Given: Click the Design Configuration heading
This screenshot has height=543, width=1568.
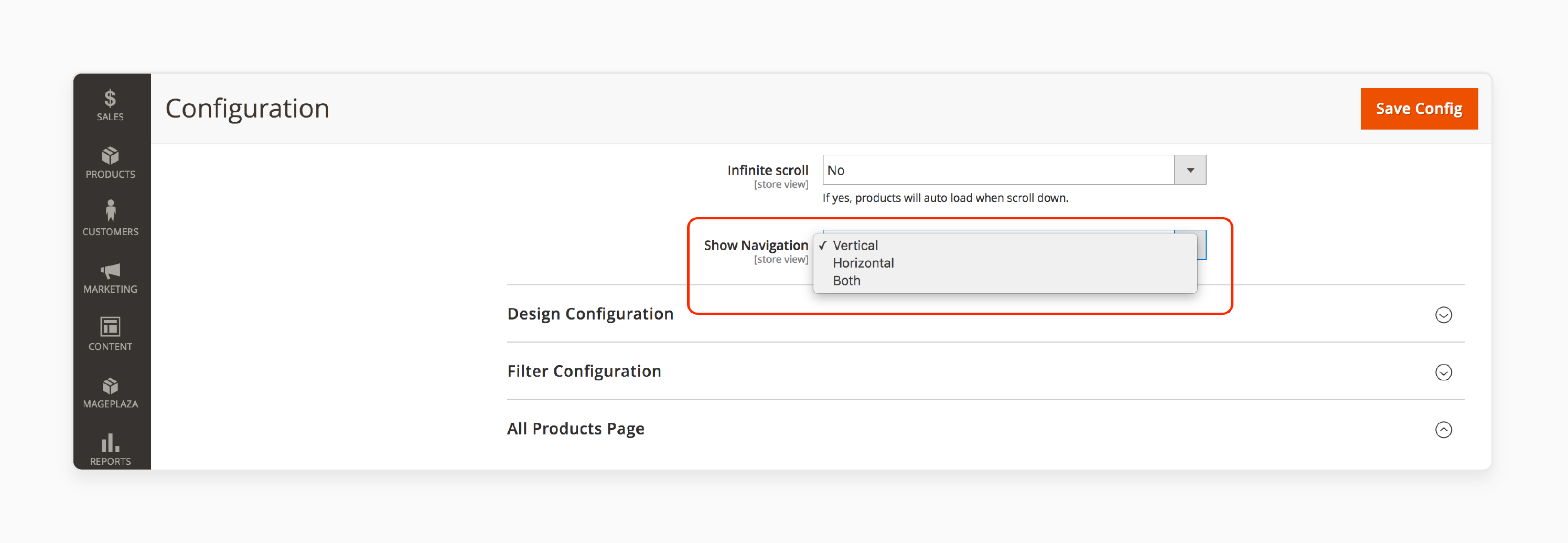Looking at the screenshot, I should click(590, 314).
